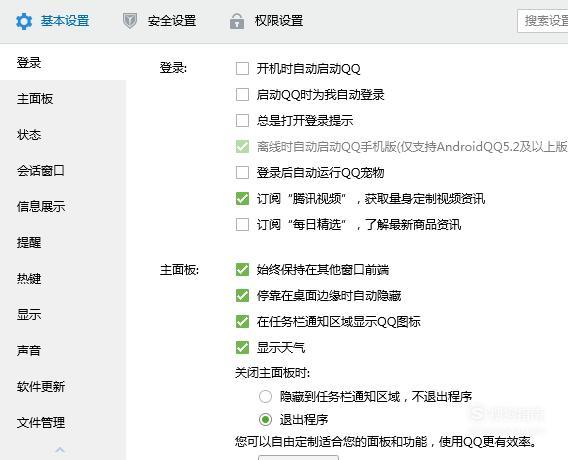
Task: Click the padlock icon for 权限设置
Action: pos(237,21)
